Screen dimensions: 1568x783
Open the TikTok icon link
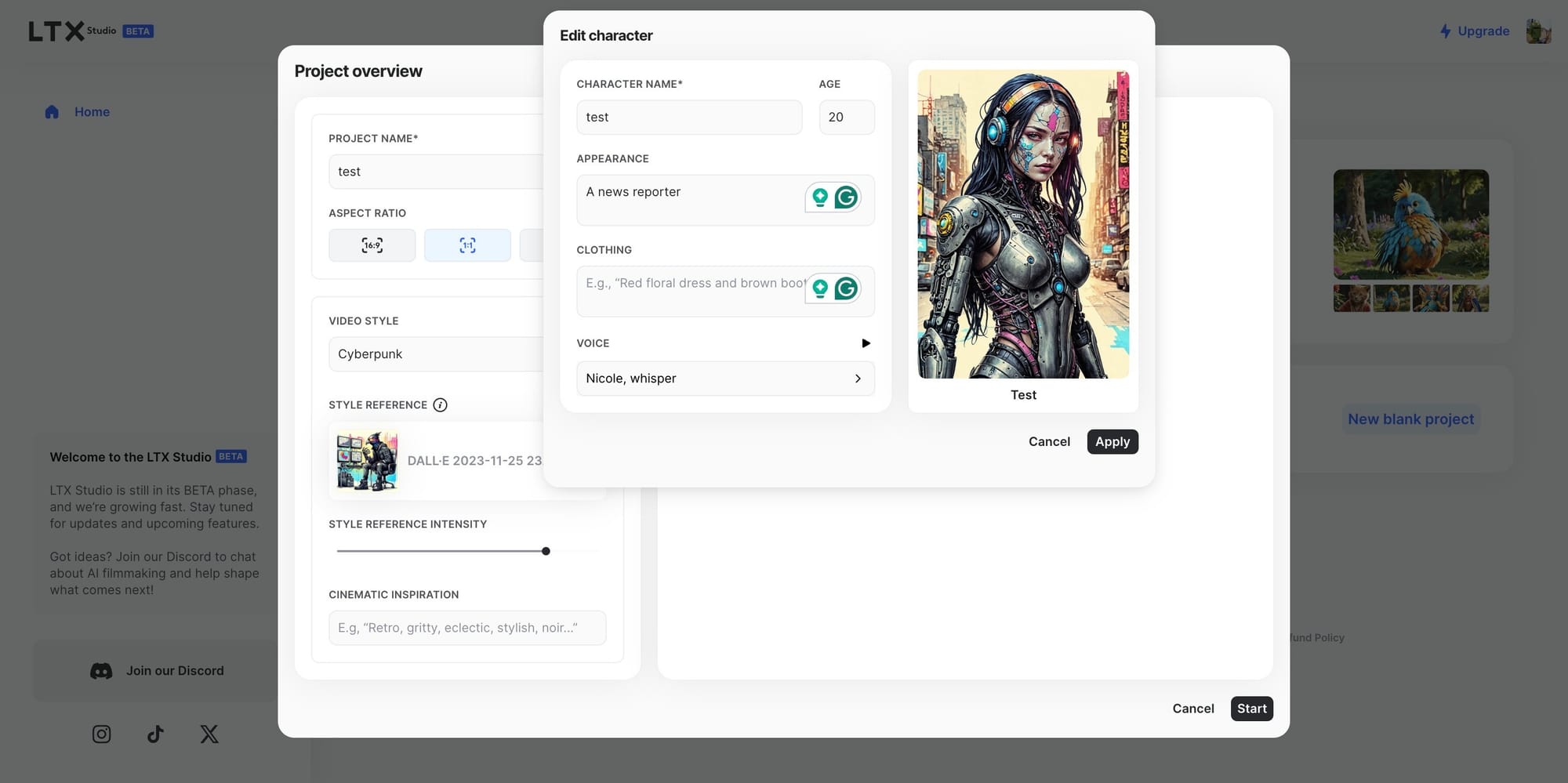click(x=155, y=734)
